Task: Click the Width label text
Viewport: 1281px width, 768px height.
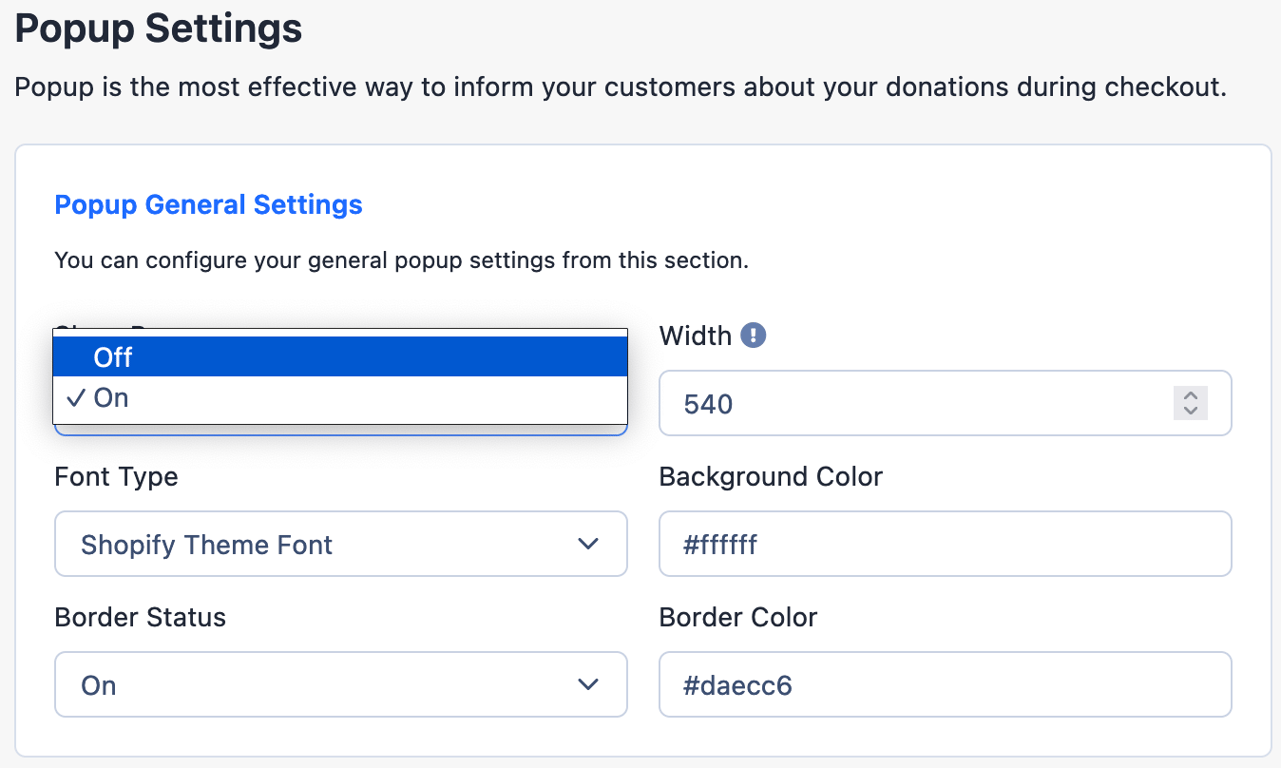Action: click(x=695, y=336)
